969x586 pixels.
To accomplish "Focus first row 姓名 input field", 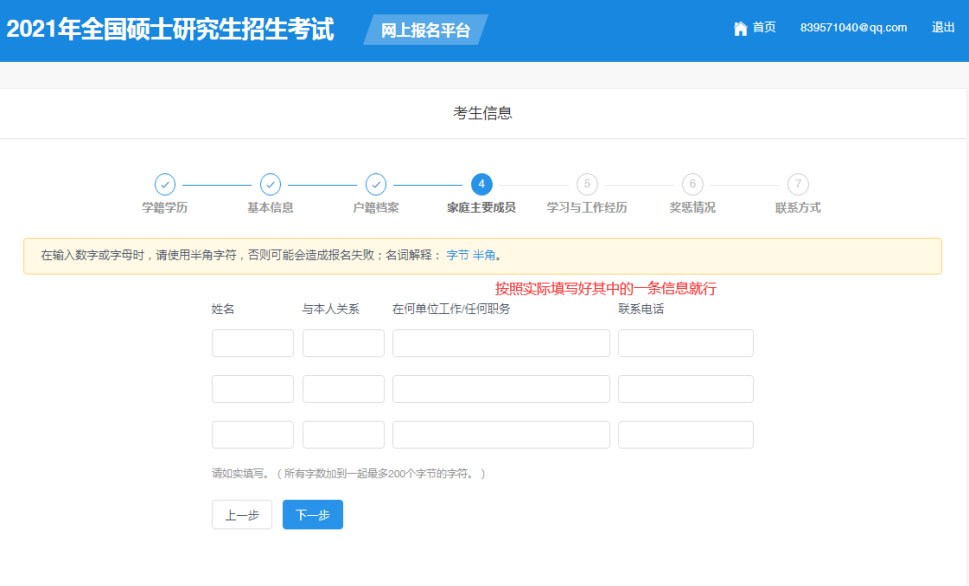I will (x=253, y=343).
